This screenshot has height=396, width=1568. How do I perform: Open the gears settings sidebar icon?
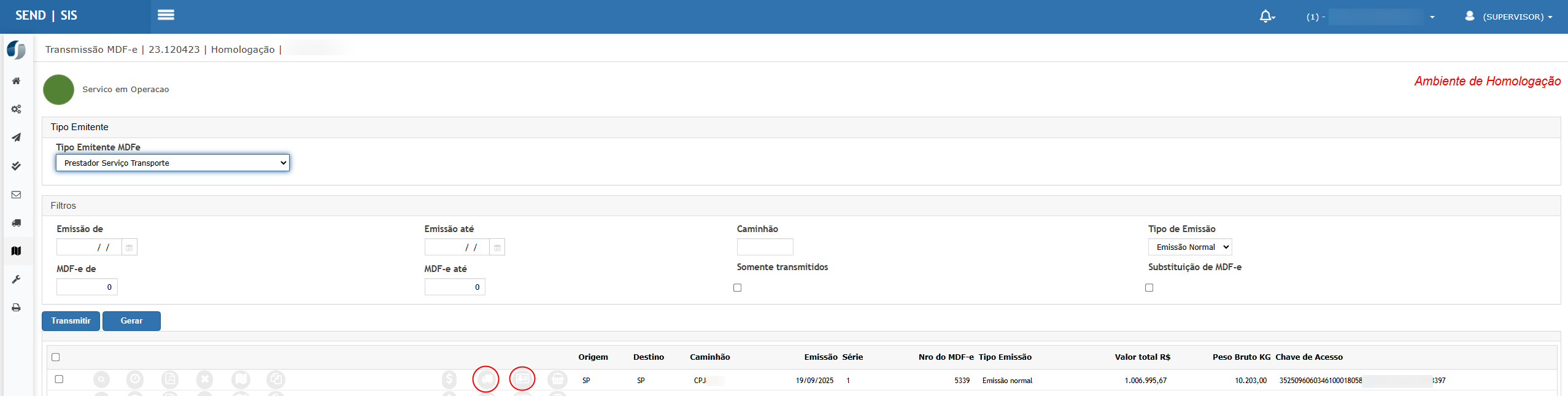click(x=17, y=109)
